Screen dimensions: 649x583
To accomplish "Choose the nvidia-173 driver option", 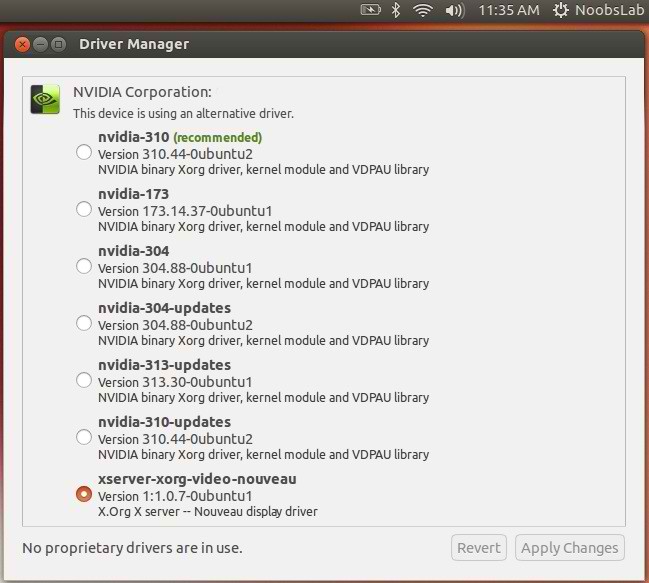I will [x=84, y=209].
